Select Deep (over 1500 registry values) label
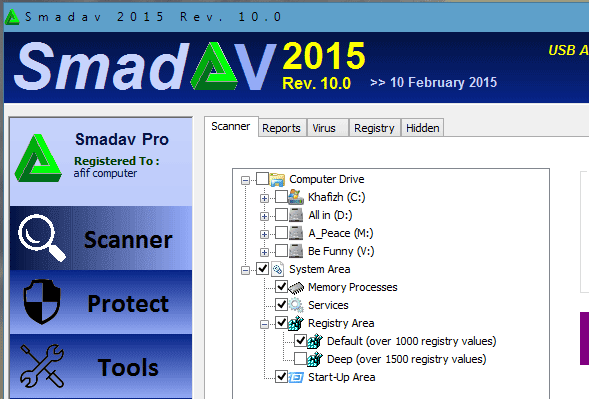 (406, 360)
